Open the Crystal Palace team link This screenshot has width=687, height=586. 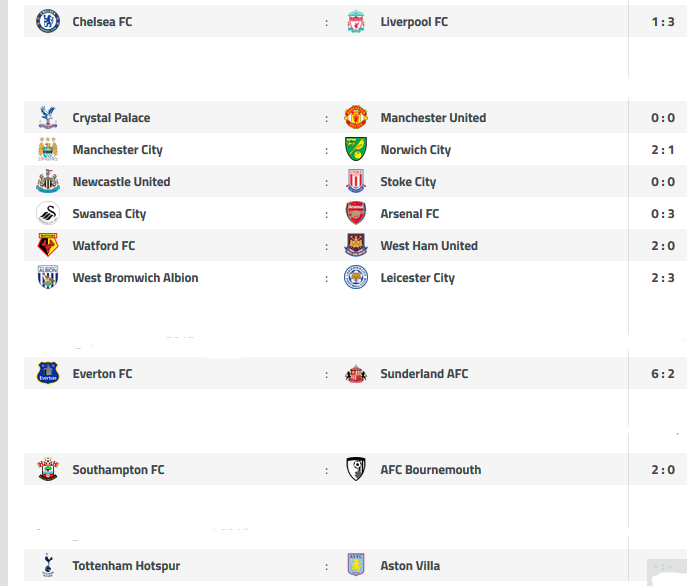(111, 118)
